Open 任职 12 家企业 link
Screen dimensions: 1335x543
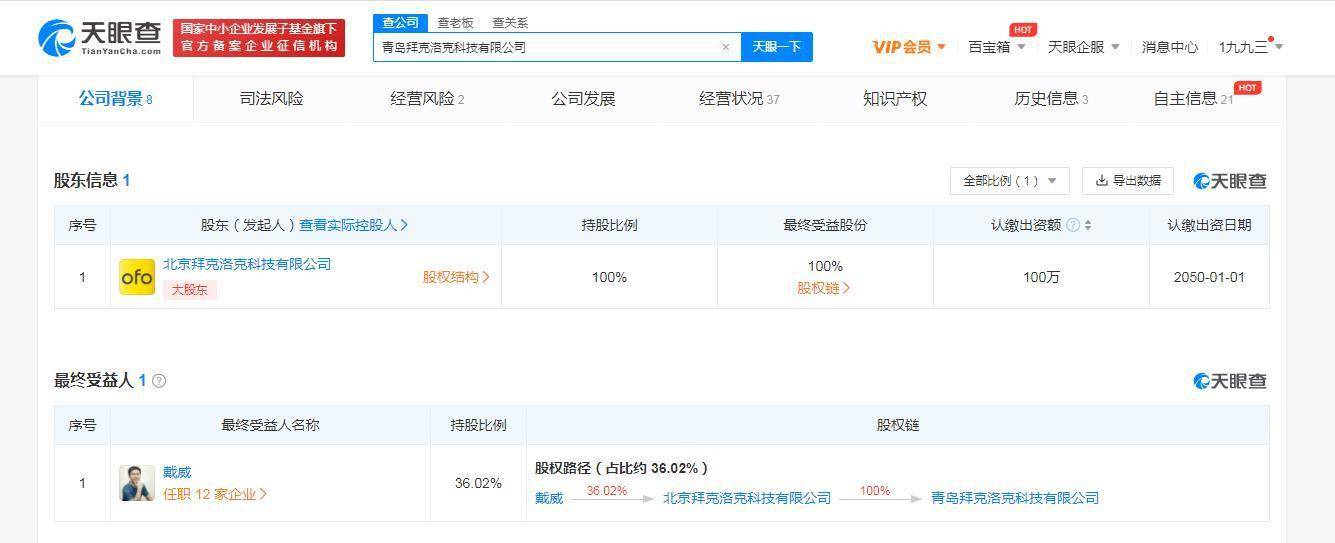[x=214, y=494]
